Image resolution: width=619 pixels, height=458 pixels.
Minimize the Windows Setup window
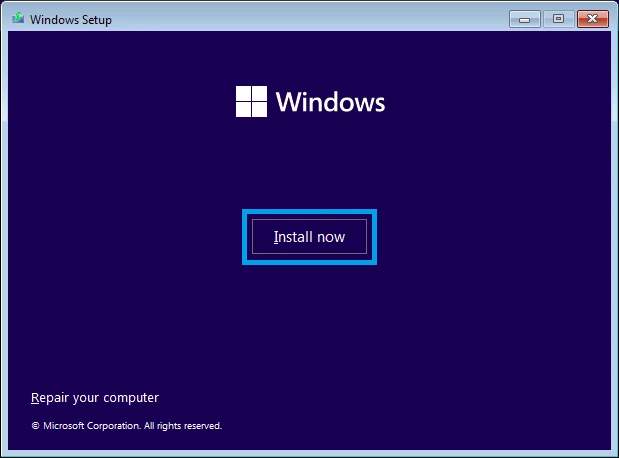(525, 19)
